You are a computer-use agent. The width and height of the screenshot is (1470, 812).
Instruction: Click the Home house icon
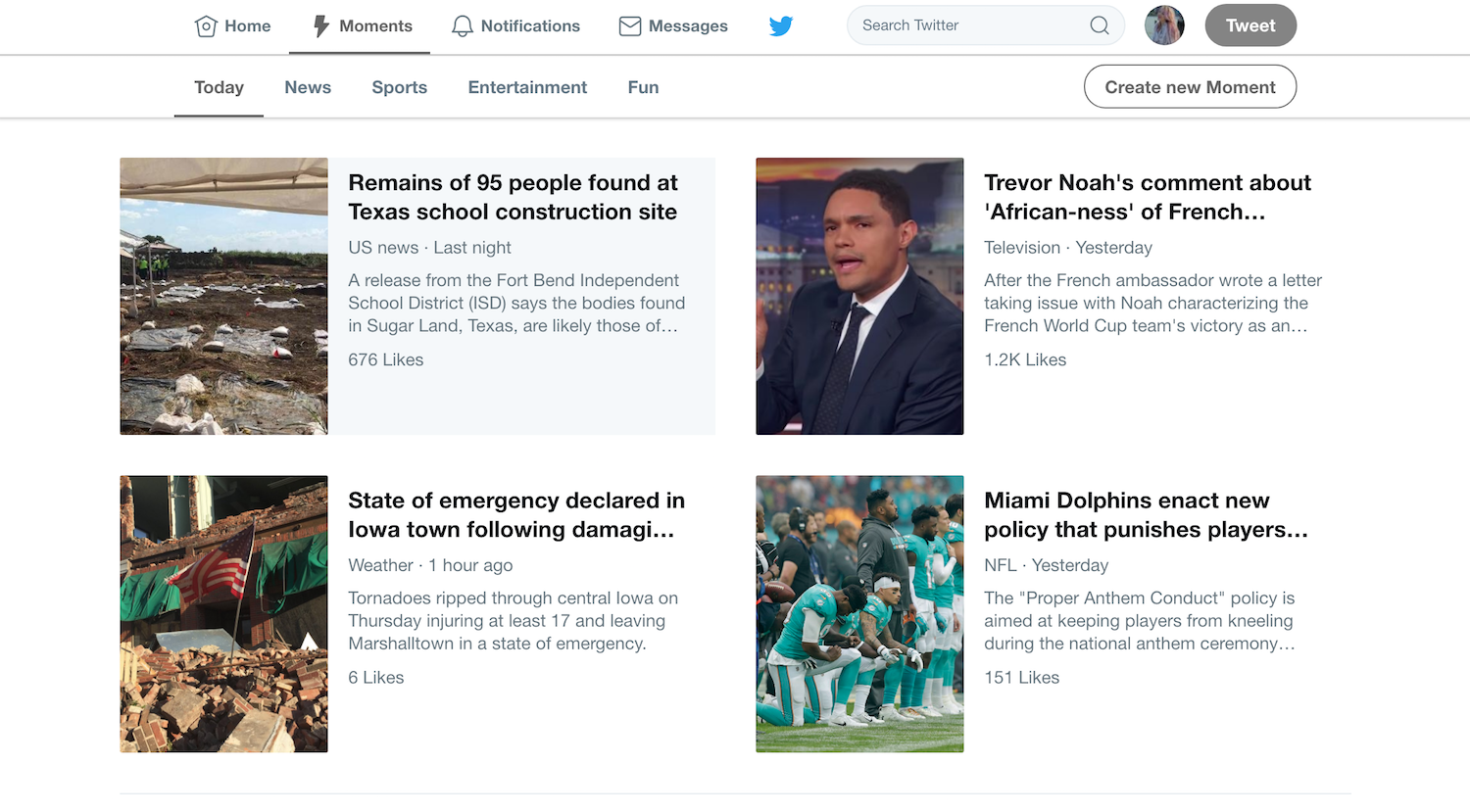pos(206,26)
